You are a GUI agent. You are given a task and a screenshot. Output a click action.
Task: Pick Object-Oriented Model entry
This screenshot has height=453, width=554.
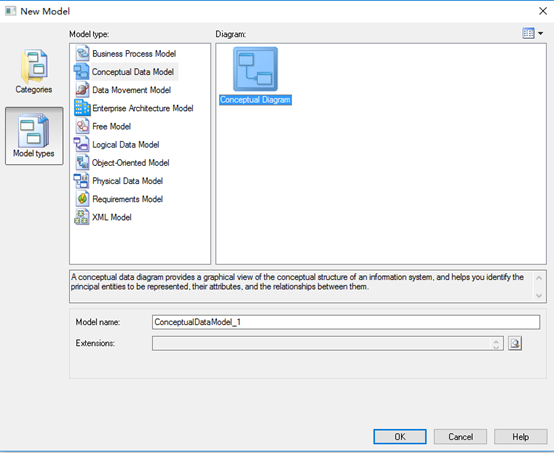[131, 163]
